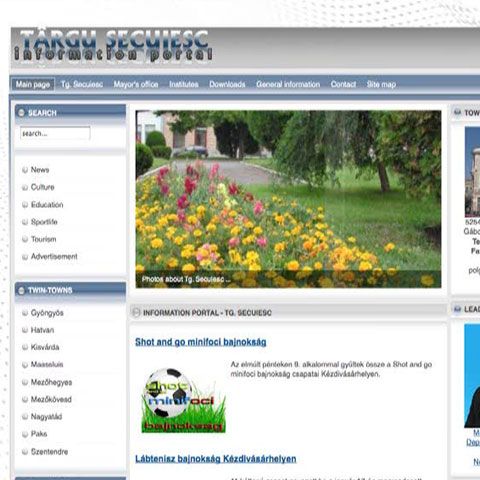Viewport: 480px width, 480px height.
Task: Open the Mayor's office menu
Action: coord(136,84)
